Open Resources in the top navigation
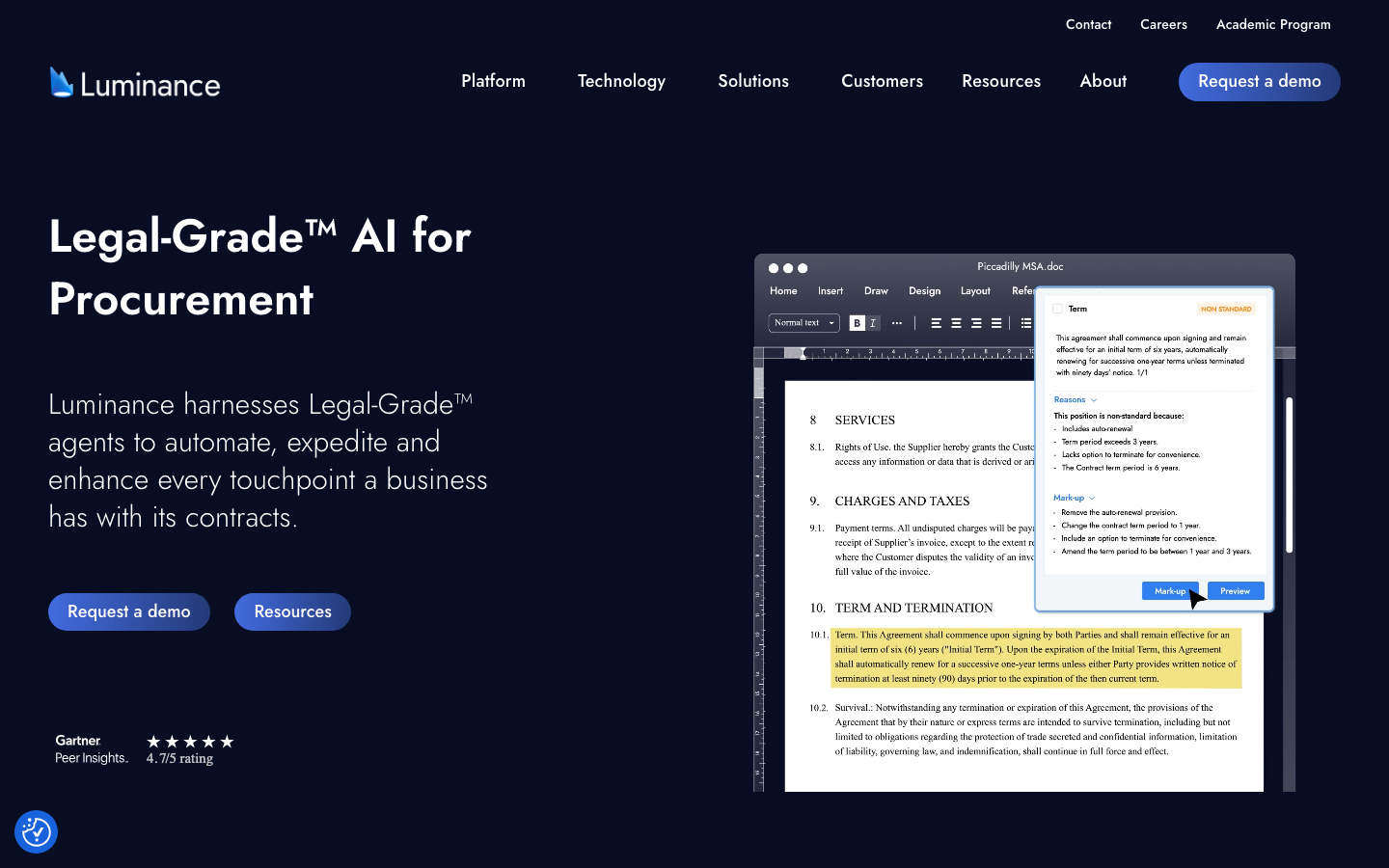Image resolution: width=1389 pixels, height=868 pixels. pos(1001,81)
